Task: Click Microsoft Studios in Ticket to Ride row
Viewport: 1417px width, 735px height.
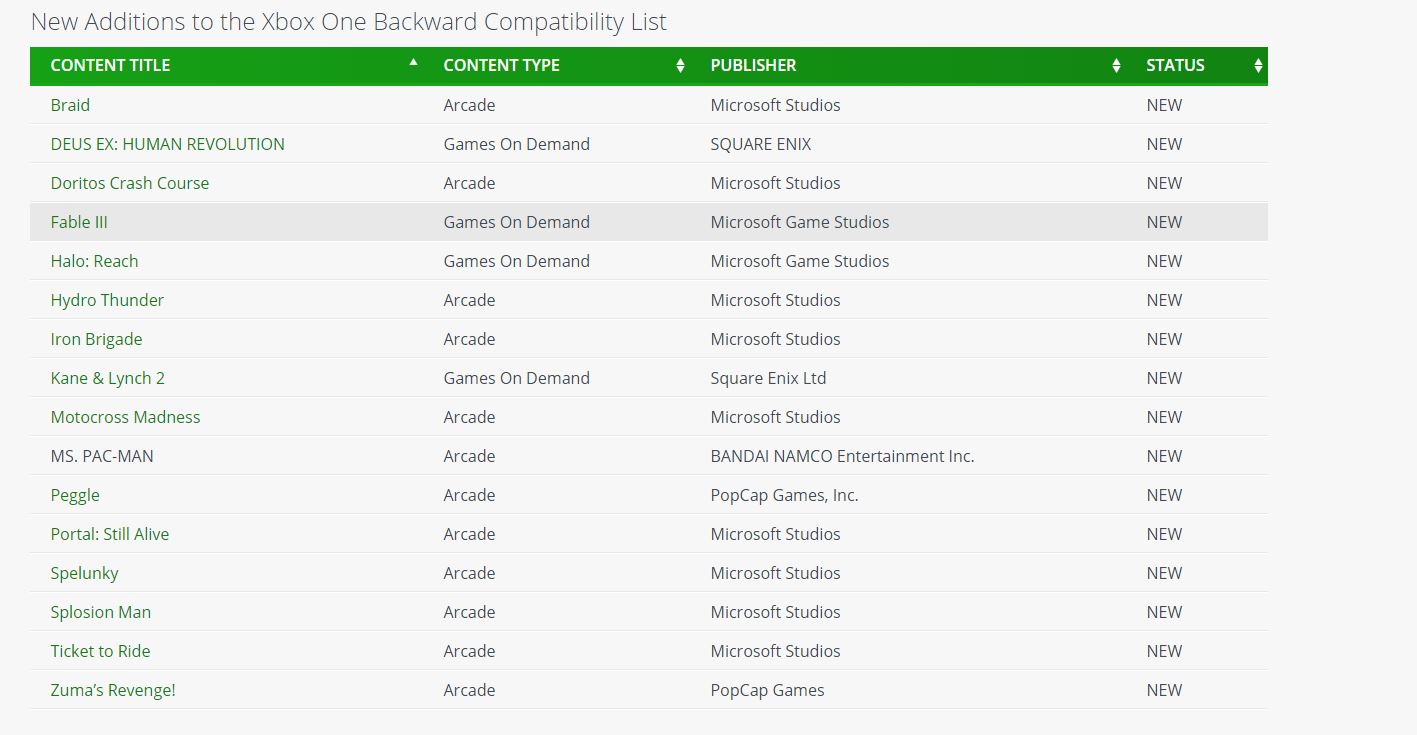Action: click(x=775, y=651)
